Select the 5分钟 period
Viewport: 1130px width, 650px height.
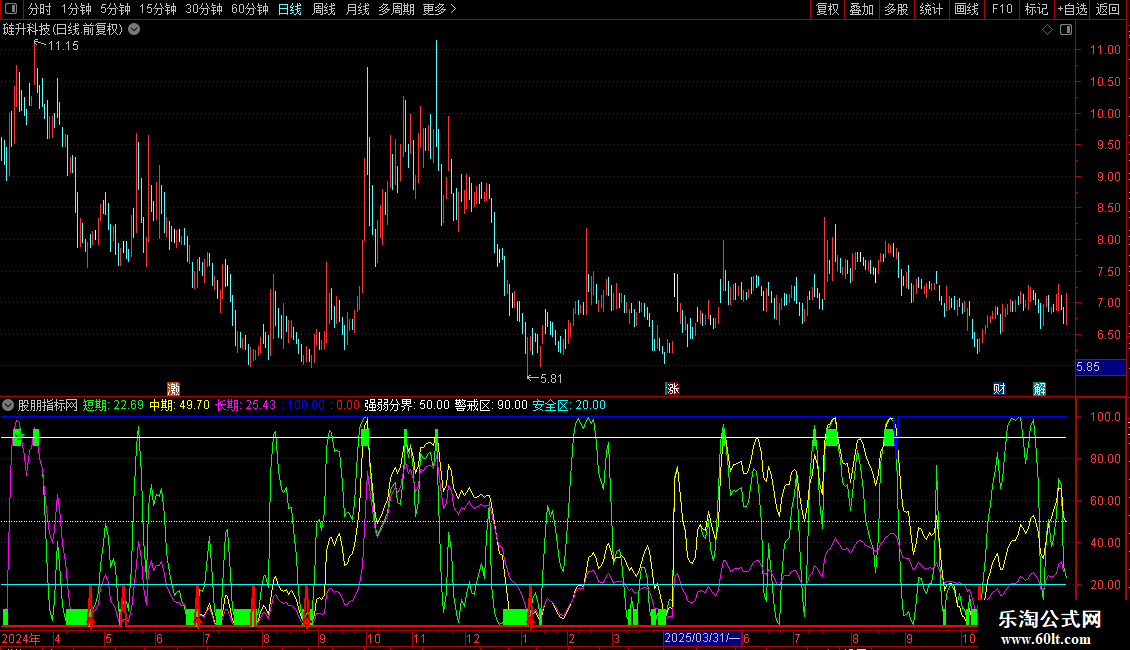pos(115,9)
